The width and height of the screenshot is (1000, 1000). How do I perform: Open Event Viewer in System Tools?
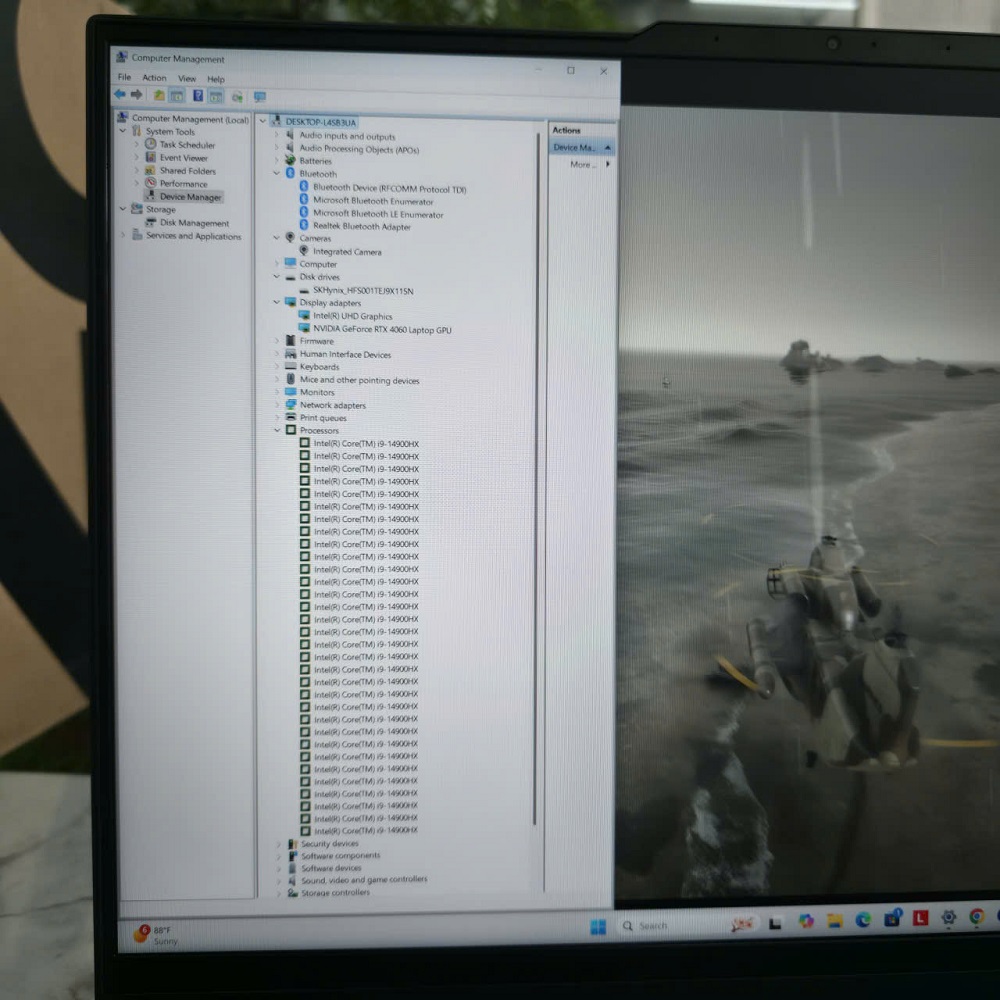pyautogui.click(x=184, y=158)
